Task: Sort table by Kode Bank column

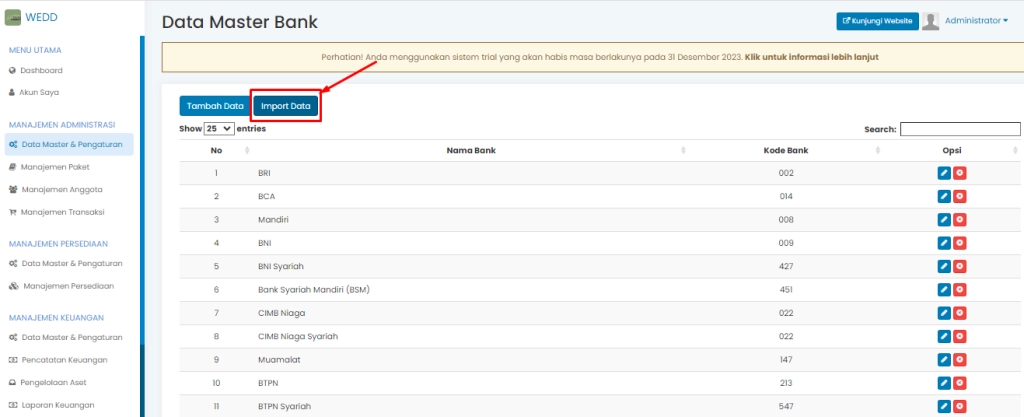Action: [x=785, y=150]
